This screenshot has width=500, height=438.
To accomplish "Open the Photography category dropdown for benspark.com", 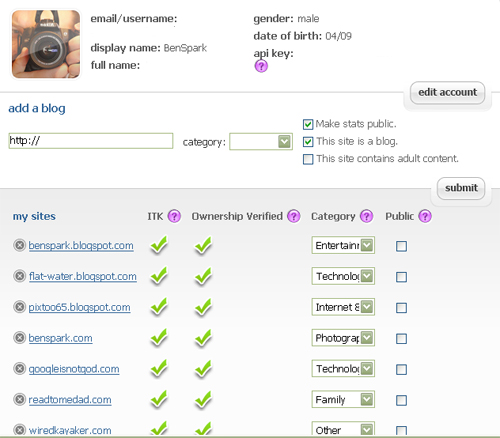I will pyautogui.click(x=343, y=338).
